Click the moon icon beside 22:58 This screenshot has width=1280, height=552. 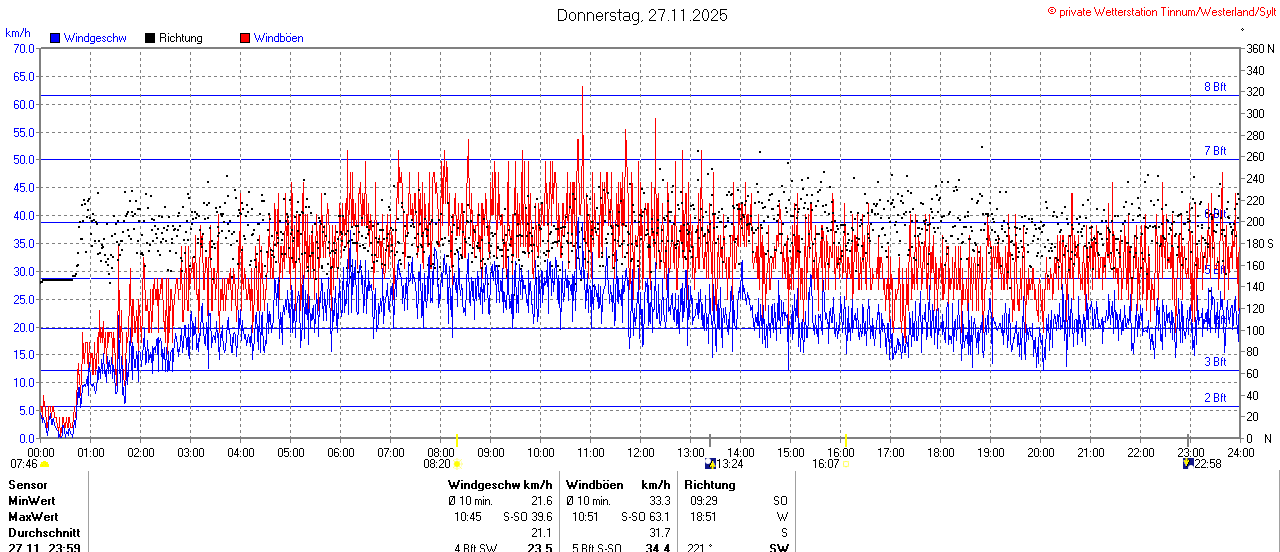pos(1188,463)
